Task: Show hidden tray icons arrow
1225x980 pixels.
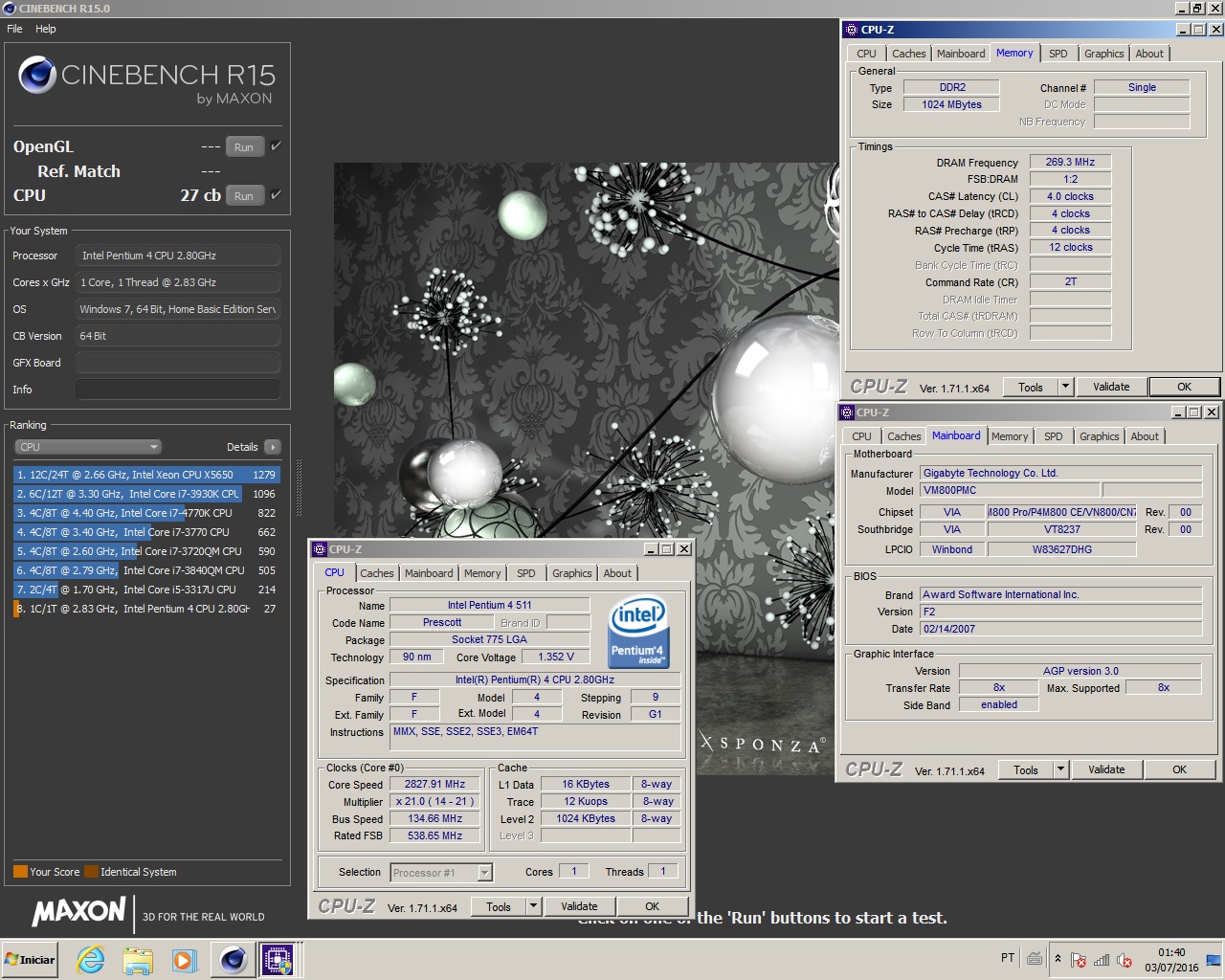Action: click(x=1058, y=958)
